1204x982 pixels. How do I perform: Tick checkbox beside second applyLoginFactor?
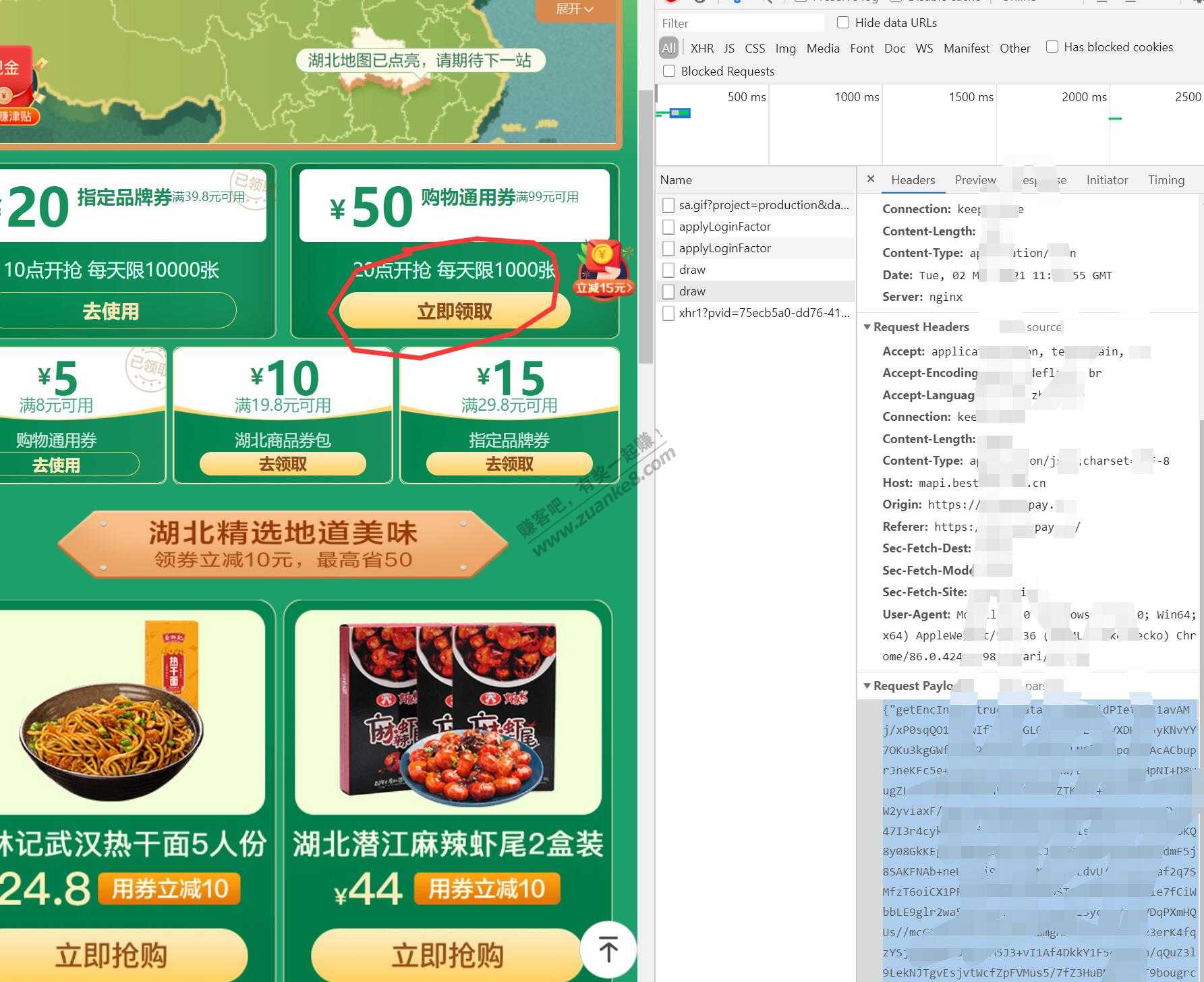668,248
